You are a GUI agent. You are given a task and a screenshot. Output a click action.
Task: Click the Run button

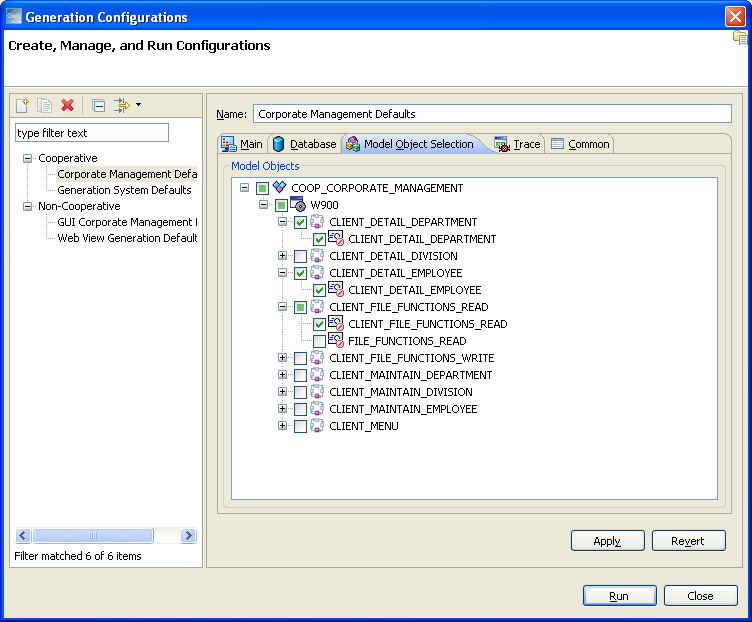click(x=620, y=596)
